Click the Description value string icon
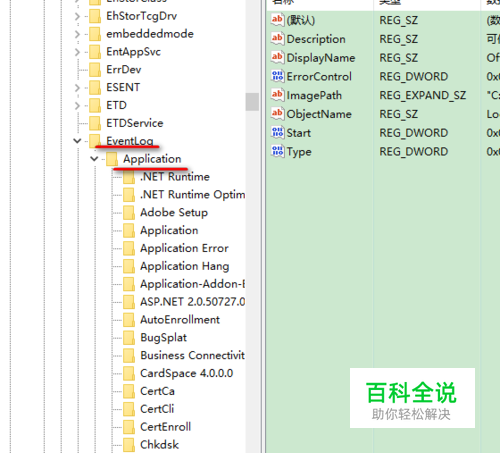 pos(277,39)
